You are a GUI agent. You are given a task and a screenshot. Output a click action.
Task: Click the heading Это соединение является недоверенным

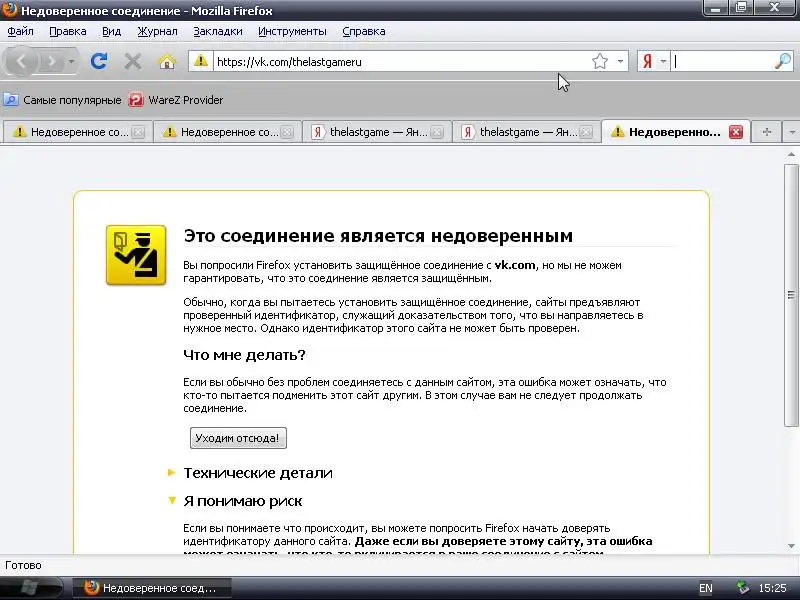(x=378, y=236)
